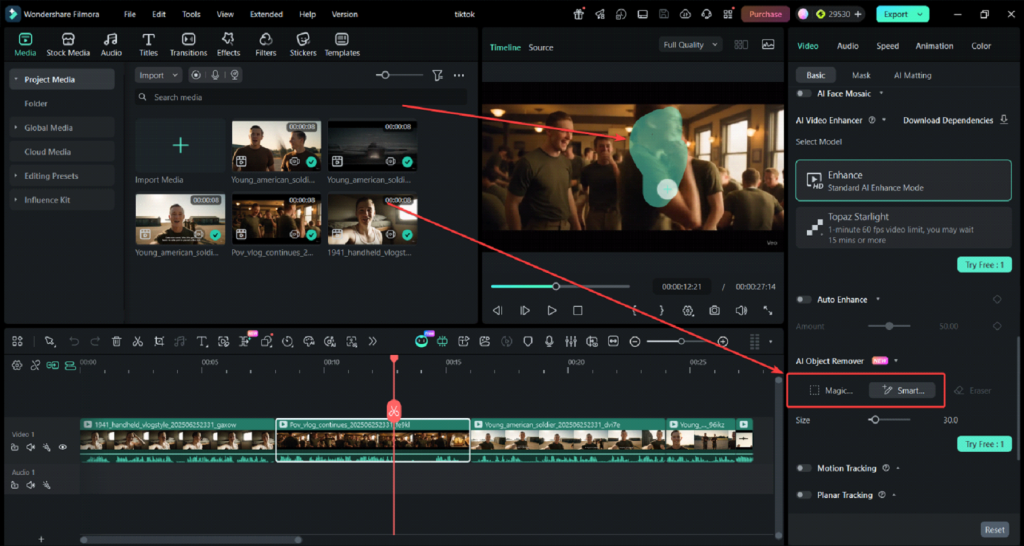Open the Import dropdown
The width and height of the screenshot is (1024, 546).
(158, 75)
